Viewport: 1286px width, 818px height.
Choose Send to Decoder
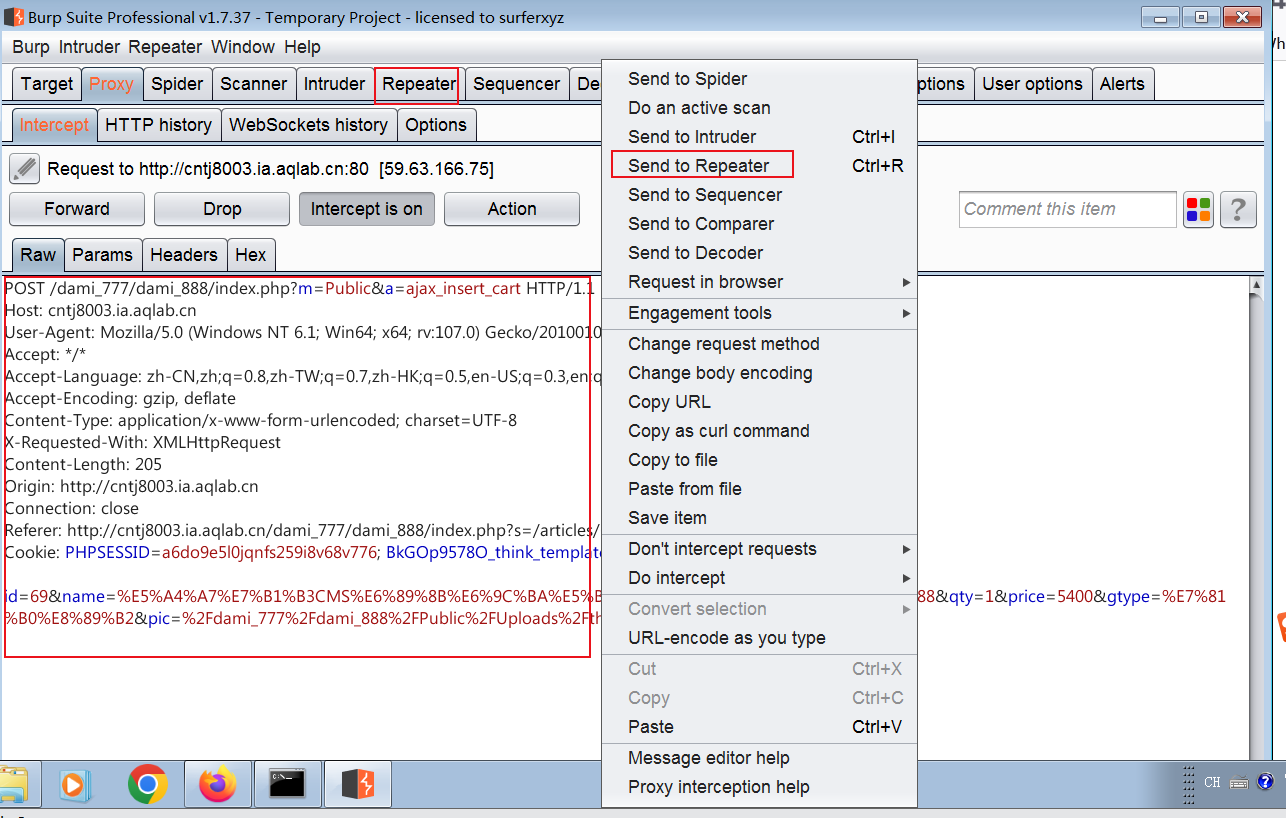[x=759, y=253]
